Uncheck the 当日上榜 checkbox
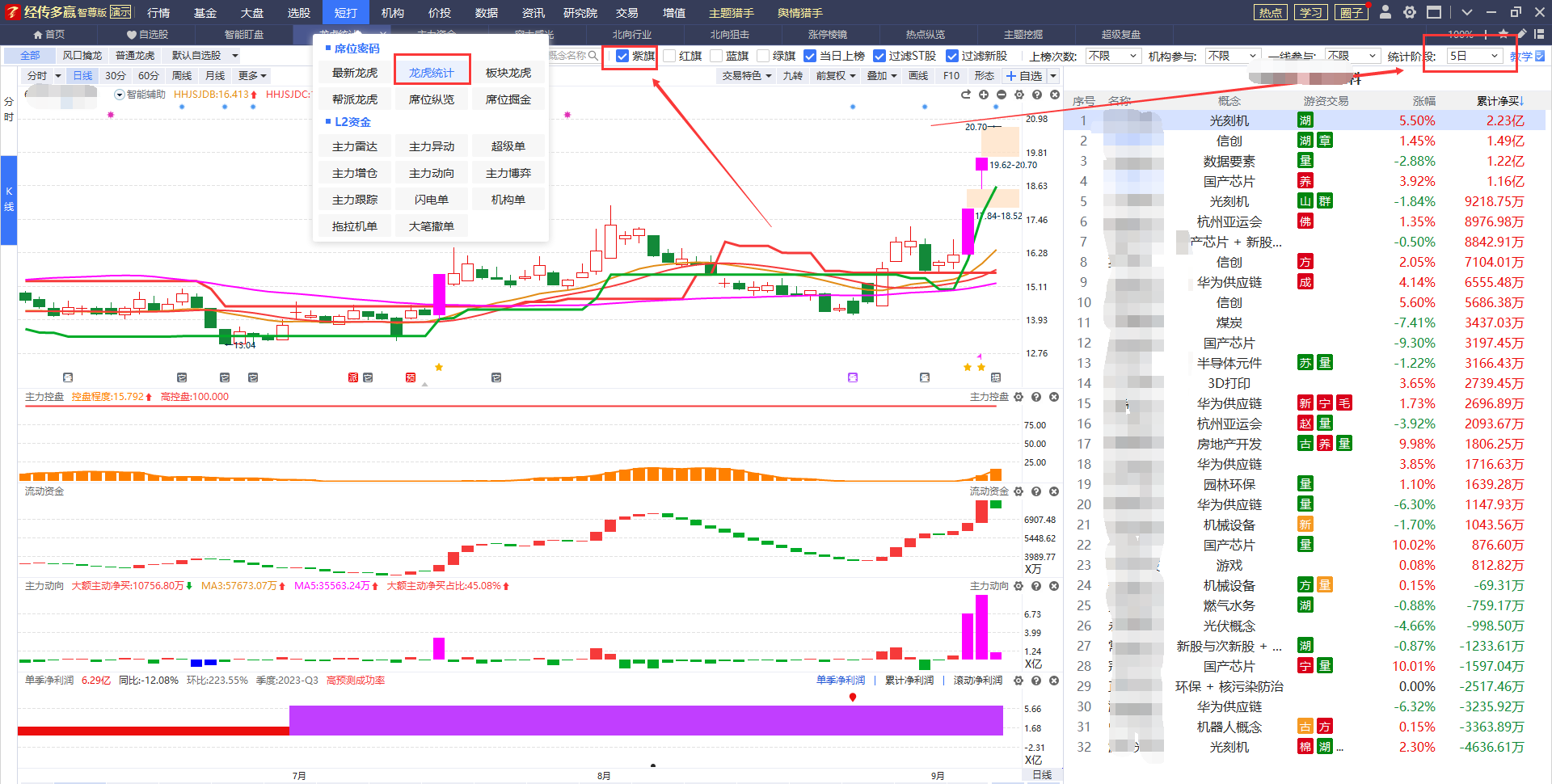This screenshot has height=784, width=1552. coord(810,56)
